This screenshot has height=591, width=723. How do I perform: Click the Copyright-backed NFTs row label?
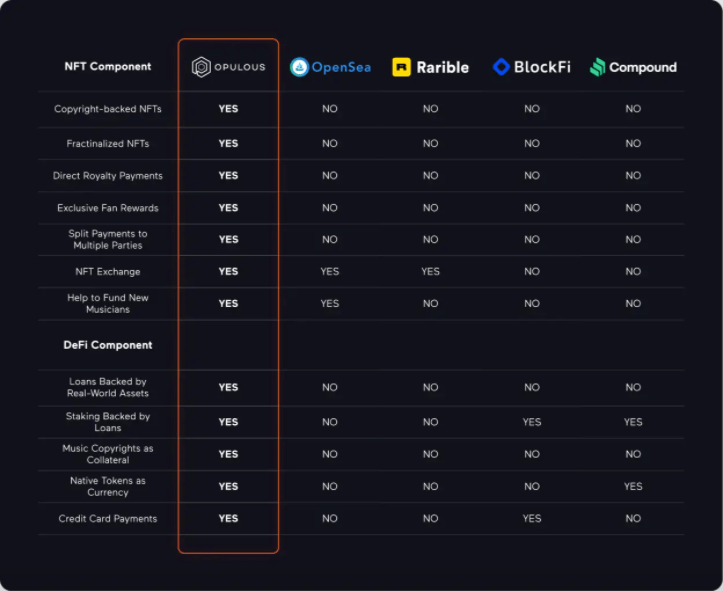[x=108, y=109]
